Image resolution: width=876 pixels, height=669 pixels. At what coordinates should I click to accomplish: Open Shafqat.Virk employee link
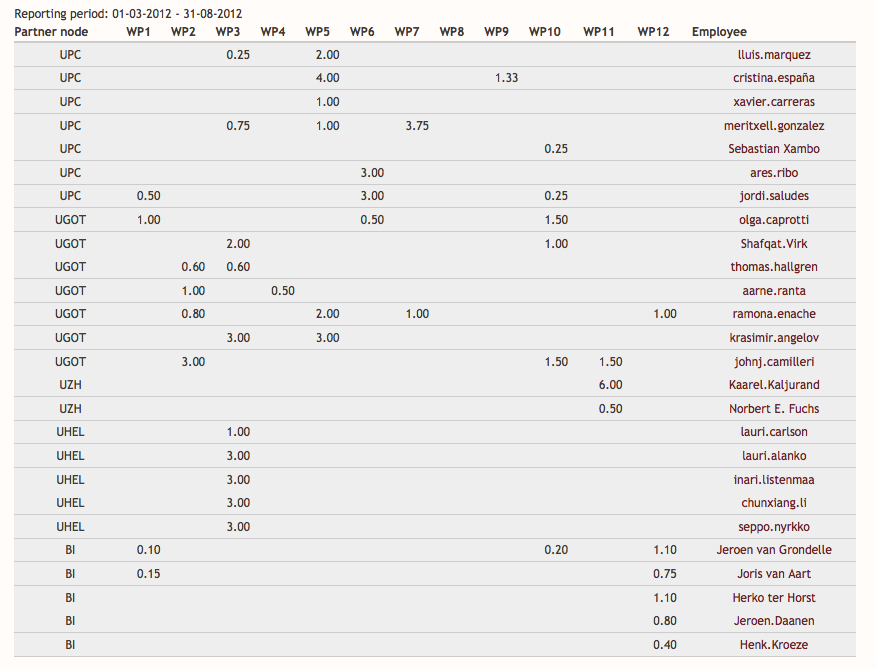(774, 244)
